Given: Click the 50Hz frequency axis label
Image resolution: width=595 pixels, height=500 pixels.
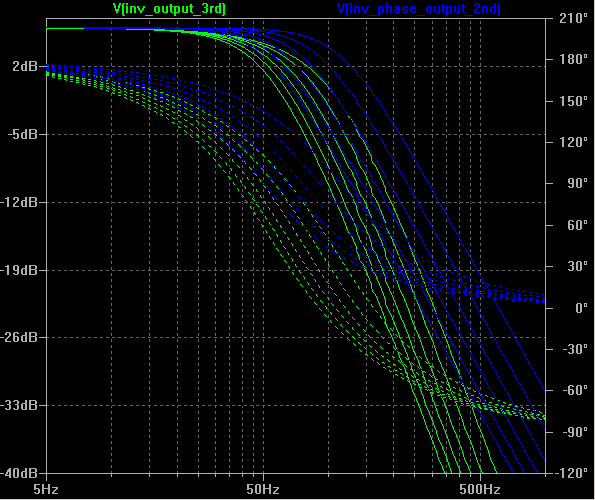Looking at the screenshot, I should coord(263,489).
